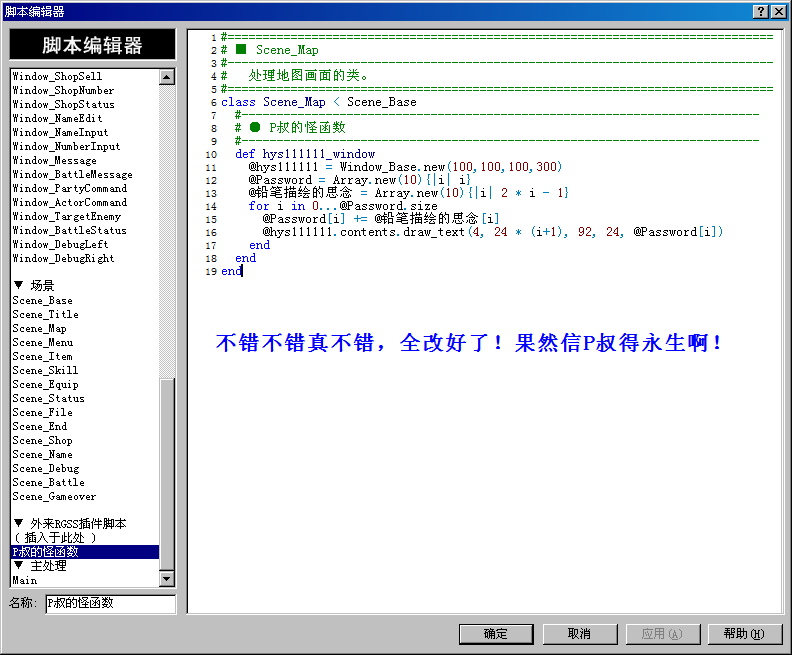792x655 pixels.
Task: Click code line 'class Scene_Map < Scene_Base'
Action: click(319, 102)
